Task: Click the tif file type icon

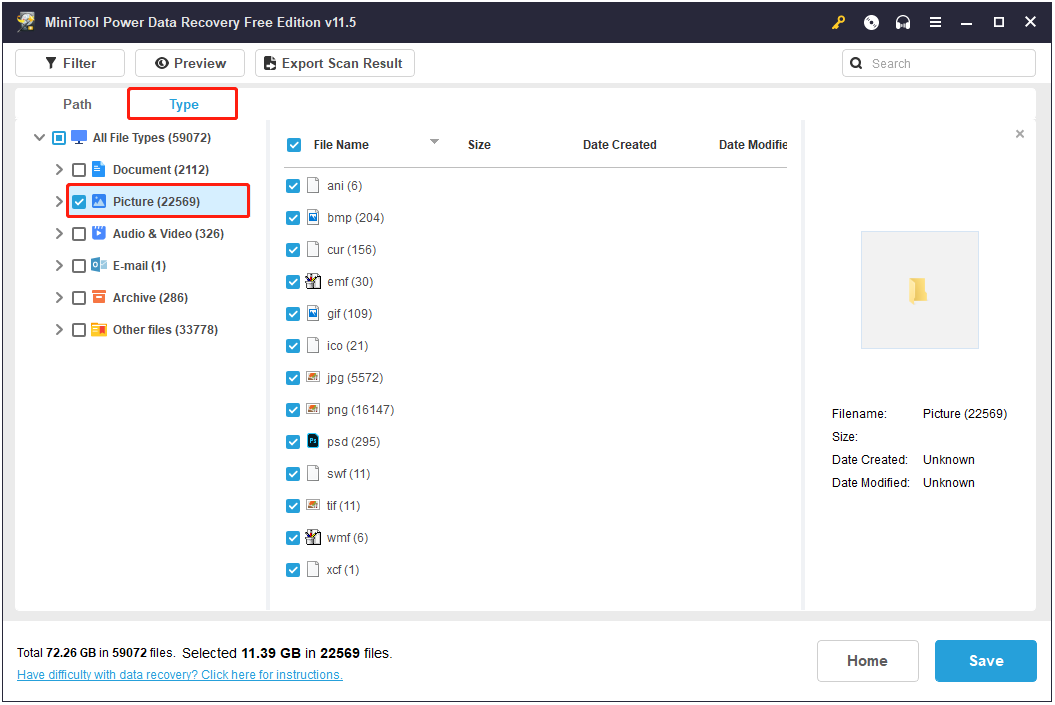Action: click(x=313, y=505)
